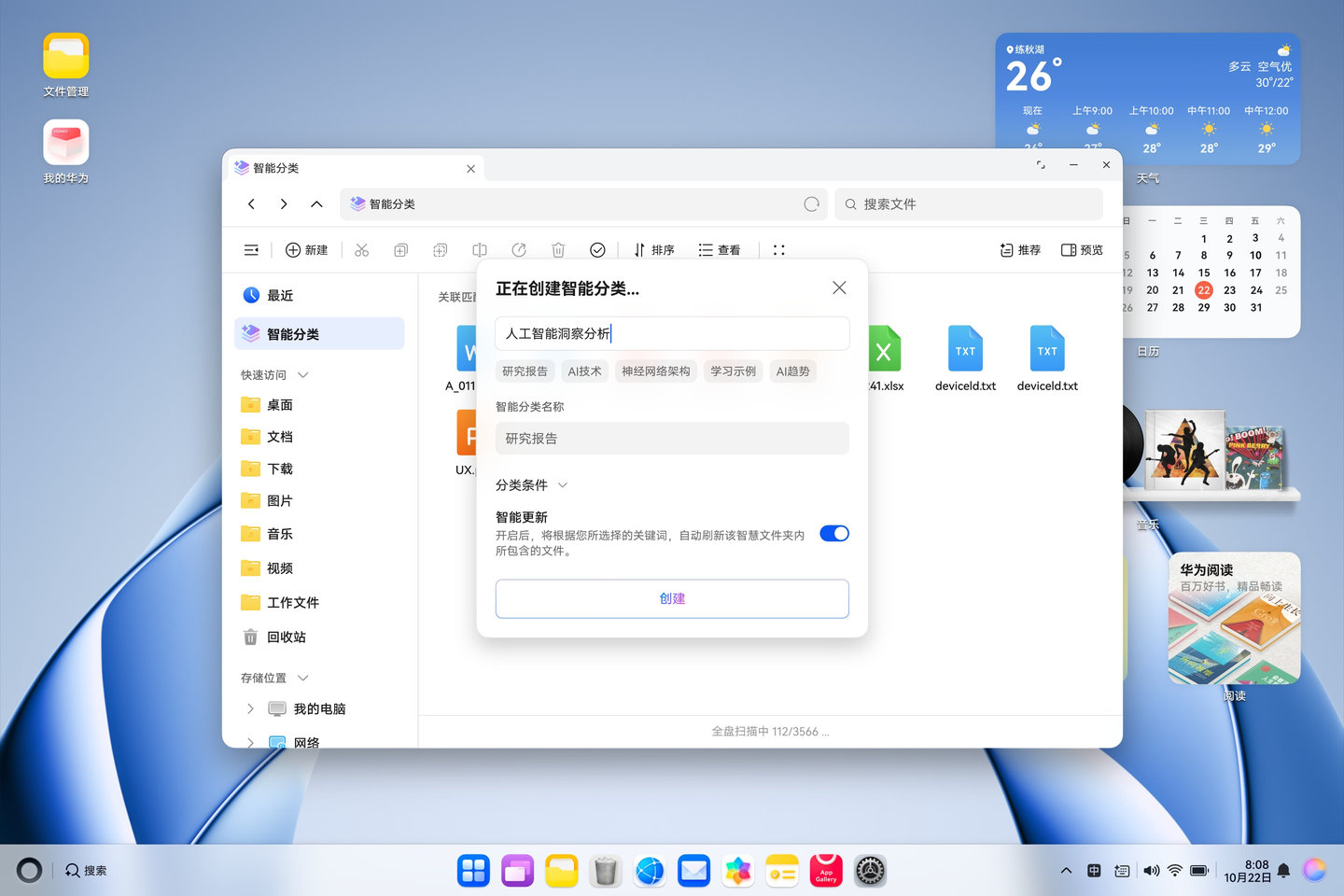Image resolution: width=1344 pixels, height=896 pixels.
Task: Open App Gallery from the taskbar
Action: tap(825, 870)
